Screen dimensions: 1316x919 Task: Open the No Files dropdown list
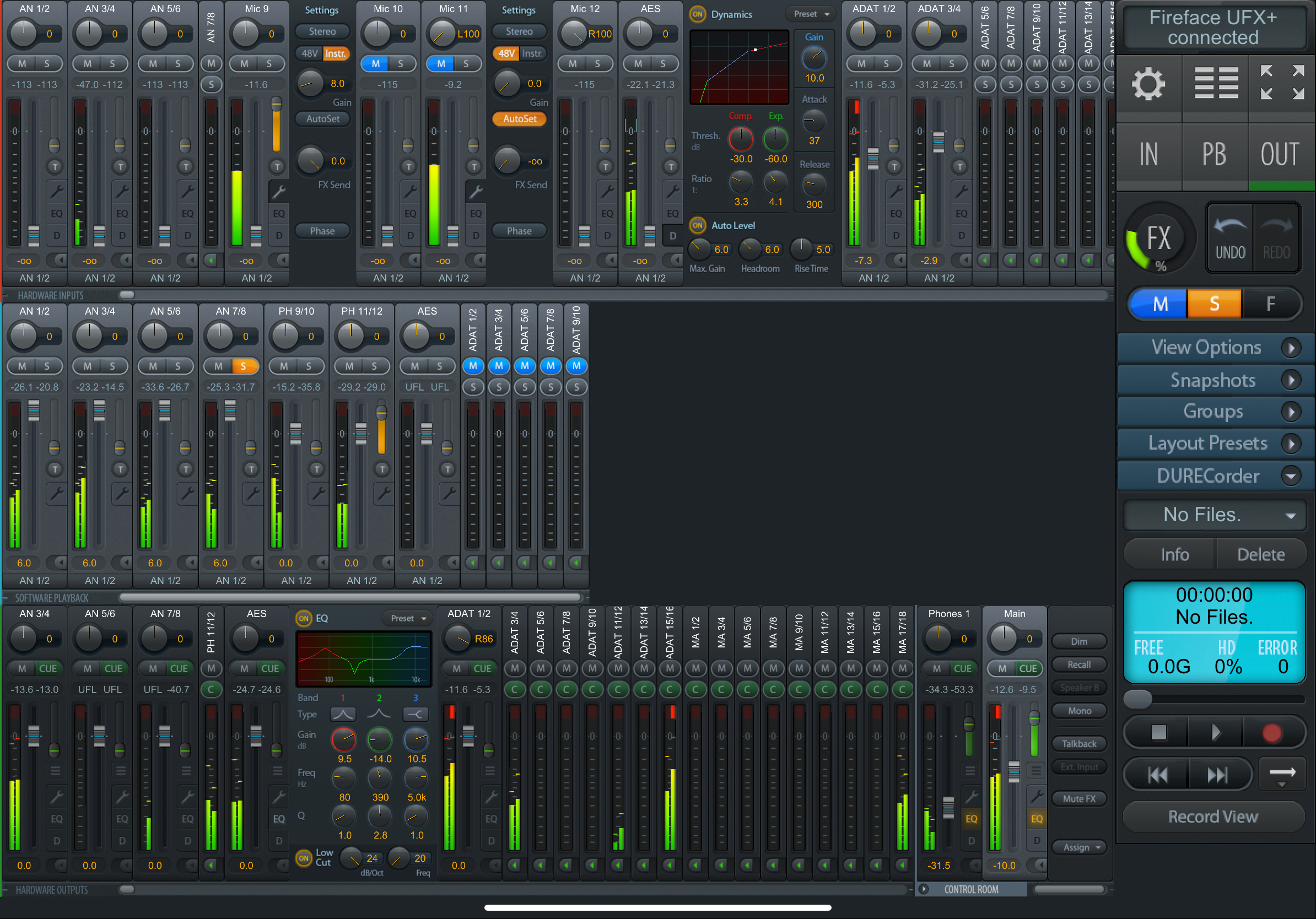click(1215, 515)
